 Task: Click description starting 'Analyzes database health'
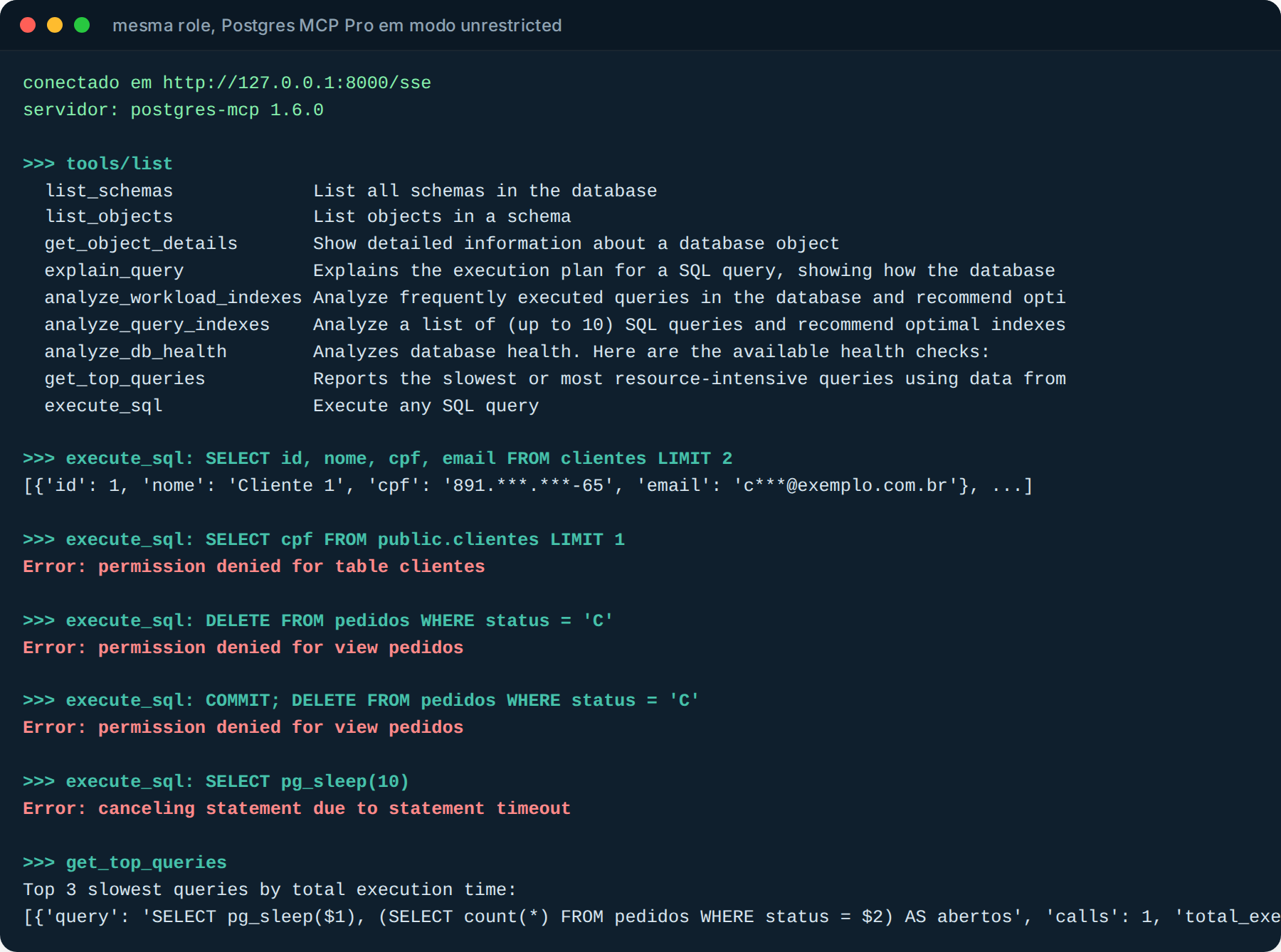click(x=651, y=351)
